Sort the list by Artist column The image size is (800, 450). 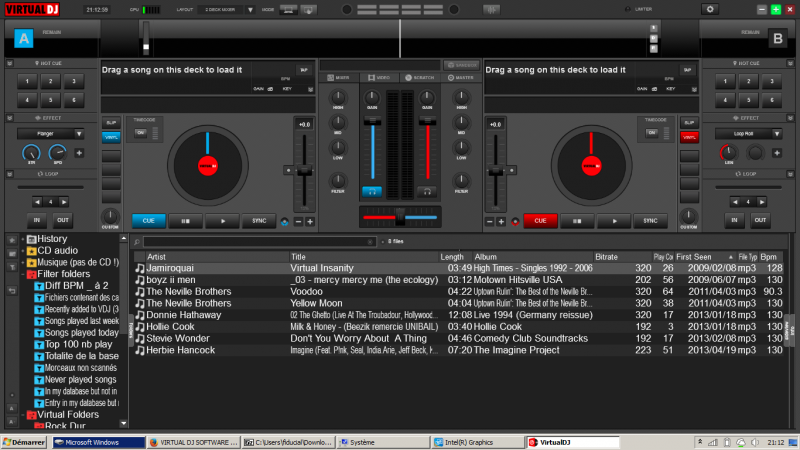click(217, 257)
